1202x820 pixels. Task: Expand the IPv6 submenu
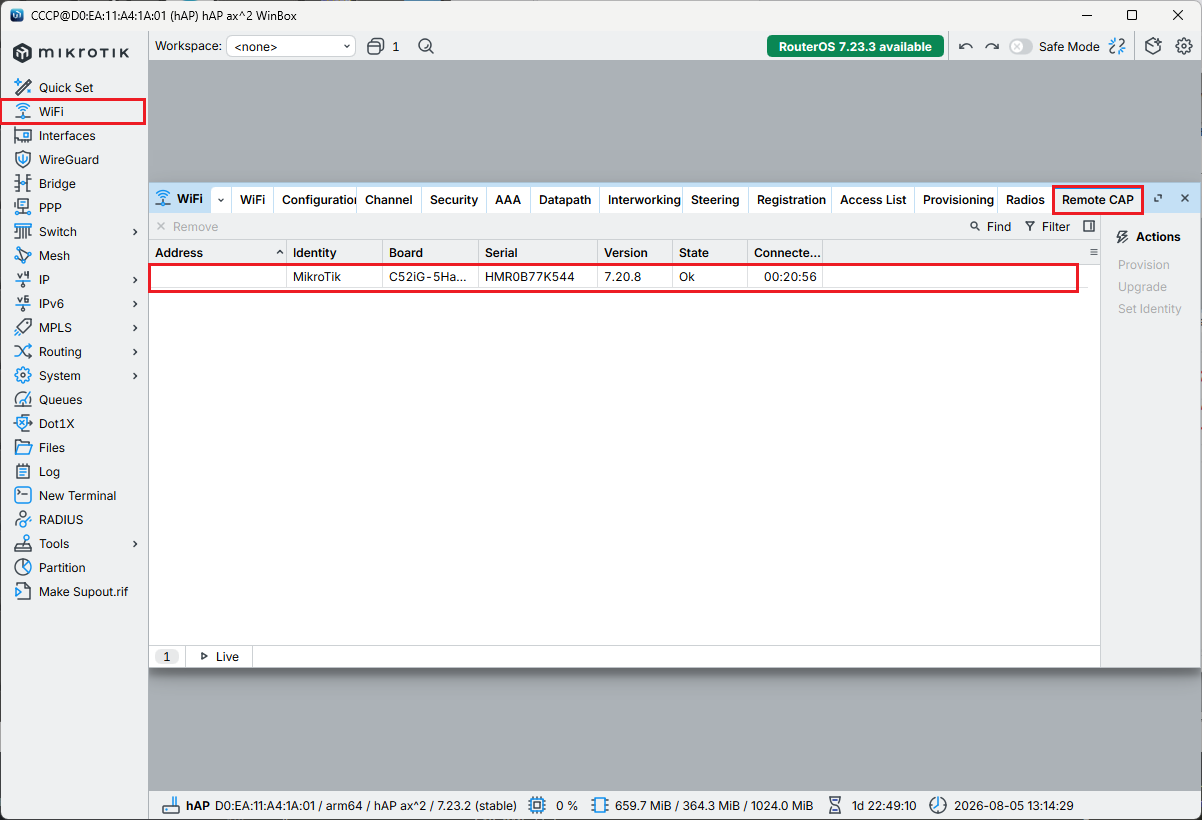(135, 304)
